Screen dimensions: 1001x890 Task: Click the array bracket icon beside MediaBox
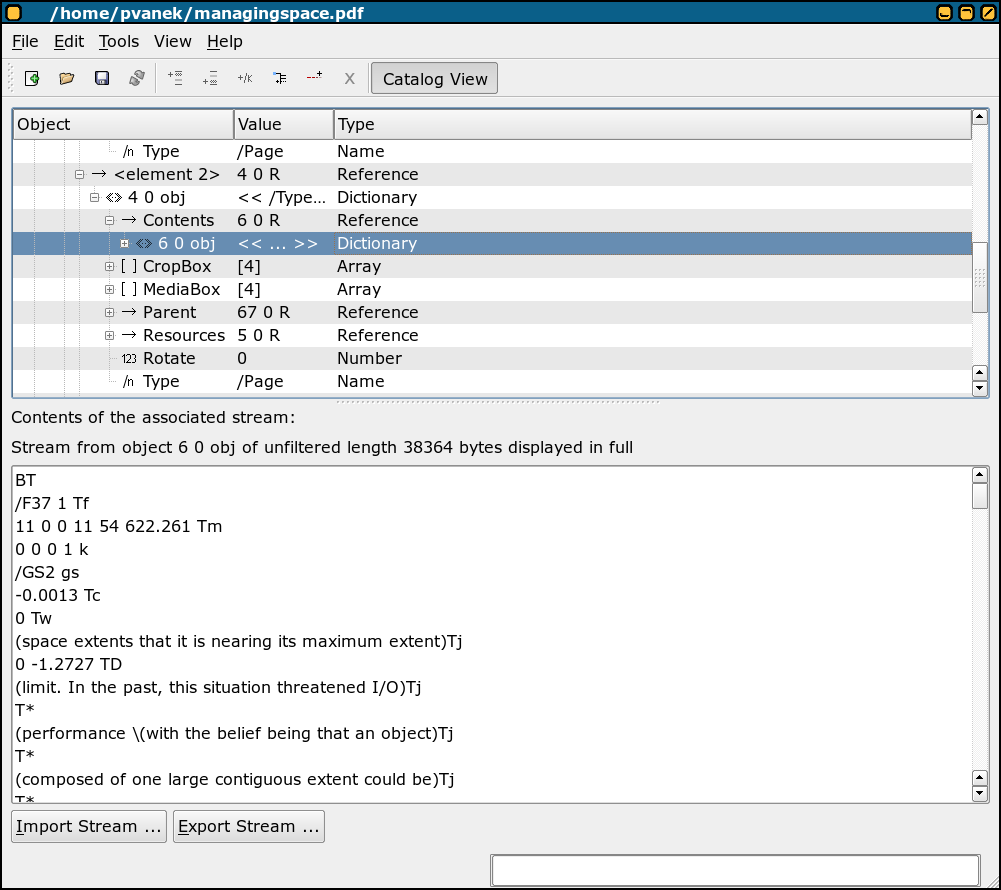click(129, 289)
